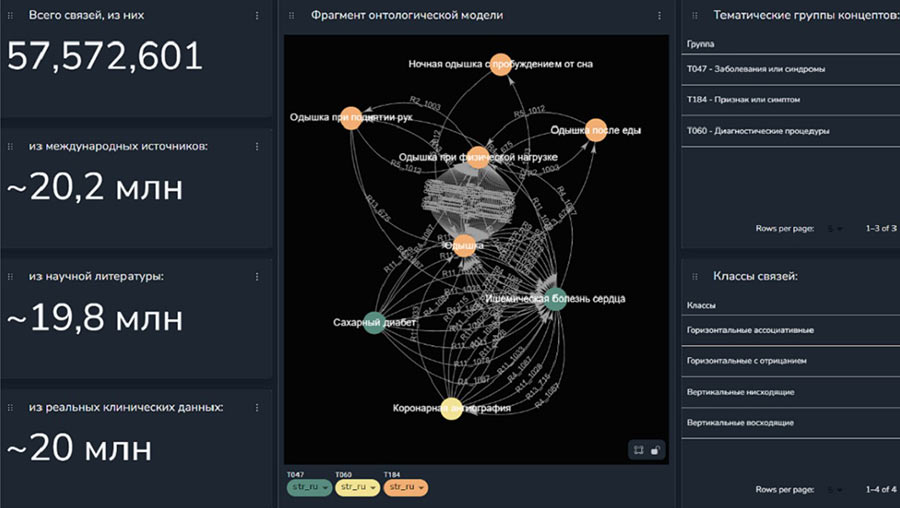Select row 'T047 - Заболевания или синдромы'
This screenshot has height=508, width=900.
point(790,69)
